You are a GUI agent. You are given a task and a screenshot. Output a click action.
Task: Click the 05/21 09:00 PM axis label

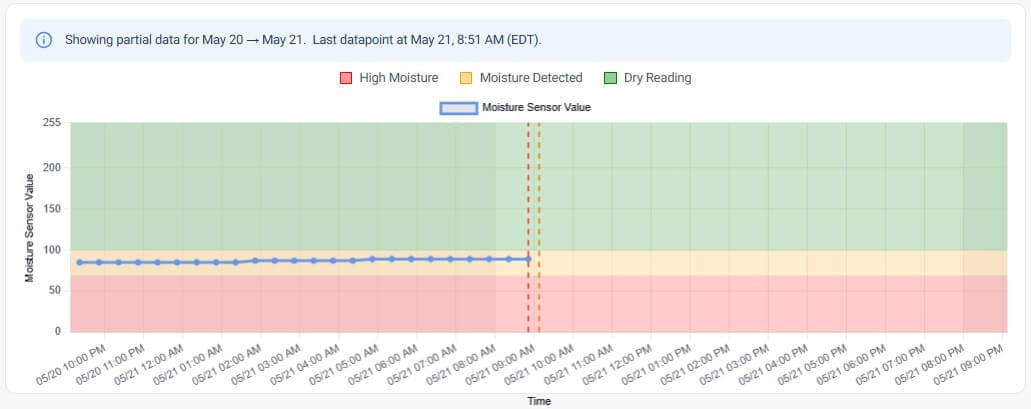972,364
